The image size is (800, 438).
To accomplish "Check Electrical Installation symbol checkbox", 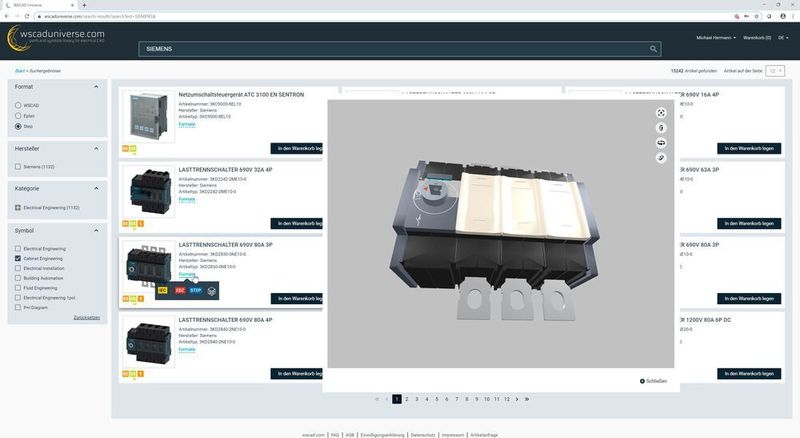I will point(18,268).
